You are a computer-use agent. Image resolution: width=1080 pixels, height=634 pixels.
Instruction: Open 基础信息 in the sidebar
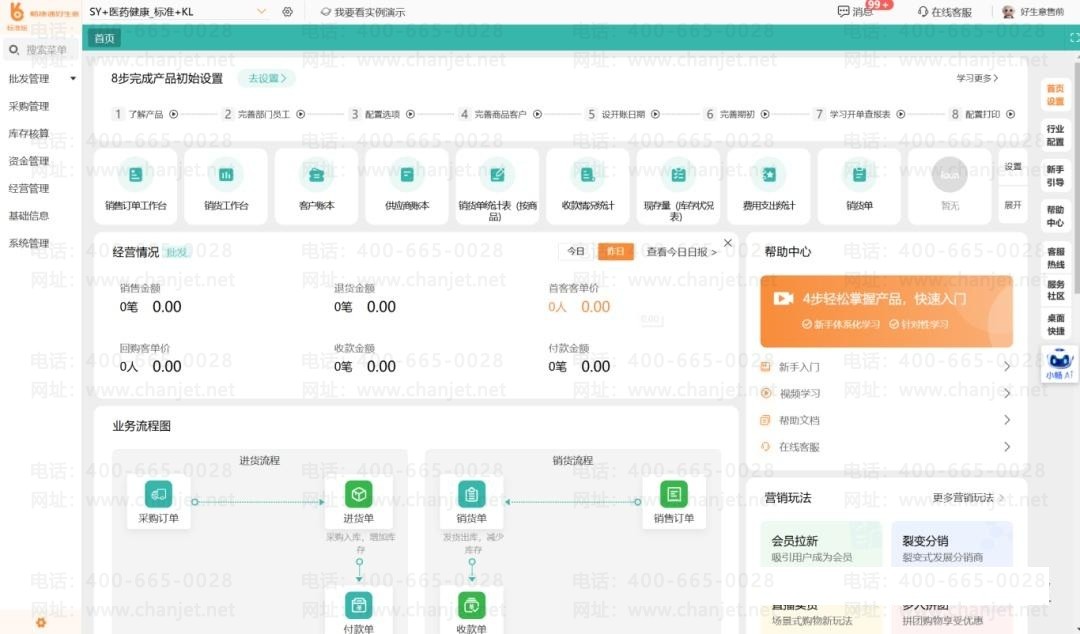(x=29, y=216)
